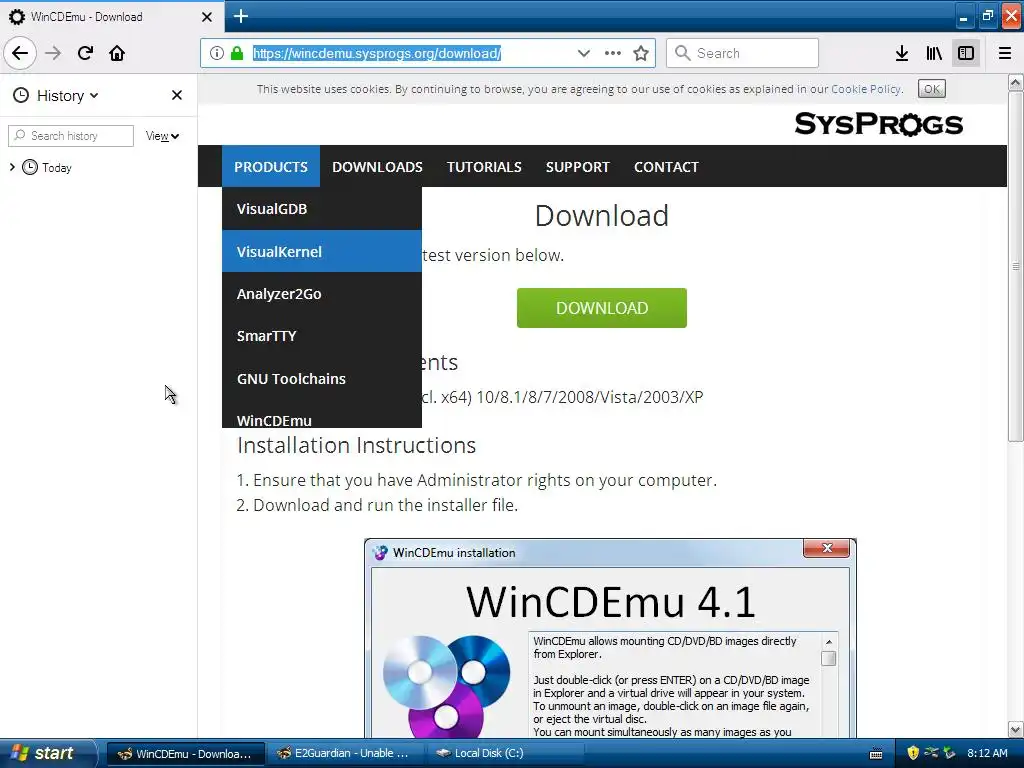Open the CONTACT menu
1024x768 pixels.
click(x=666, y=167)
